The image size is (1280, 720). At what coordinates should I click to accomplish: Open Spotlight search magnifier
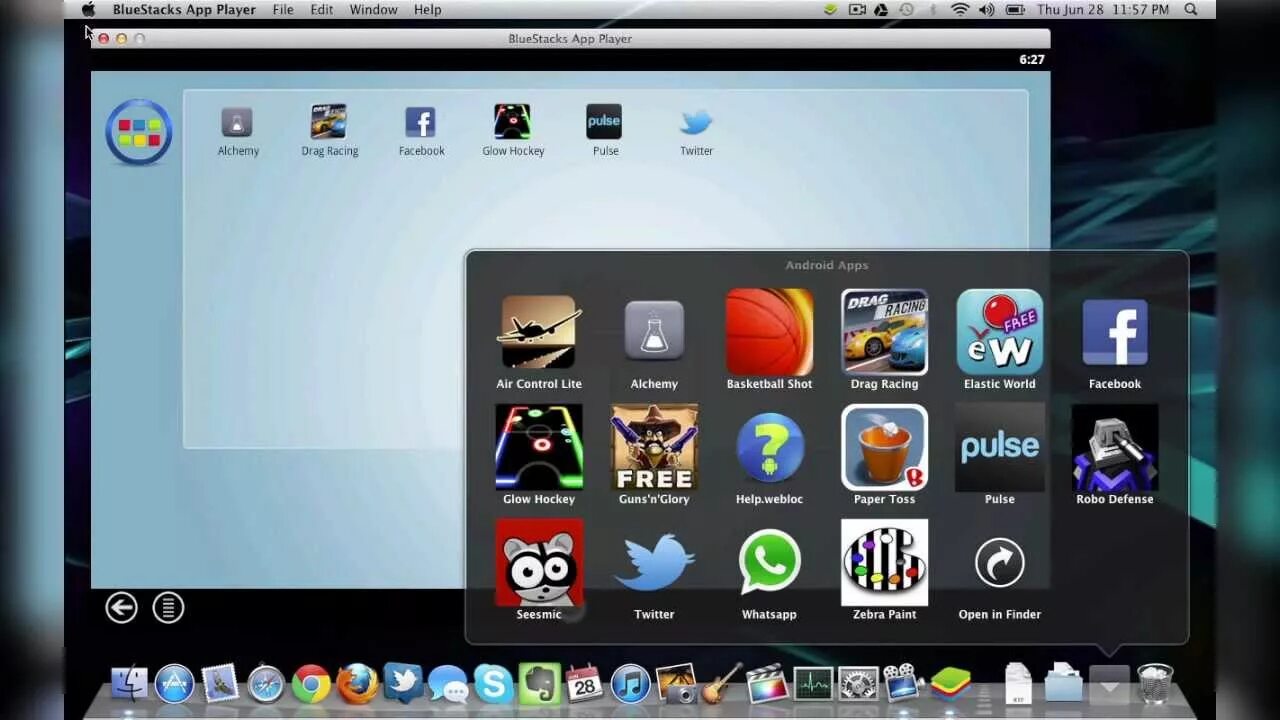[x=1191, y=9]
